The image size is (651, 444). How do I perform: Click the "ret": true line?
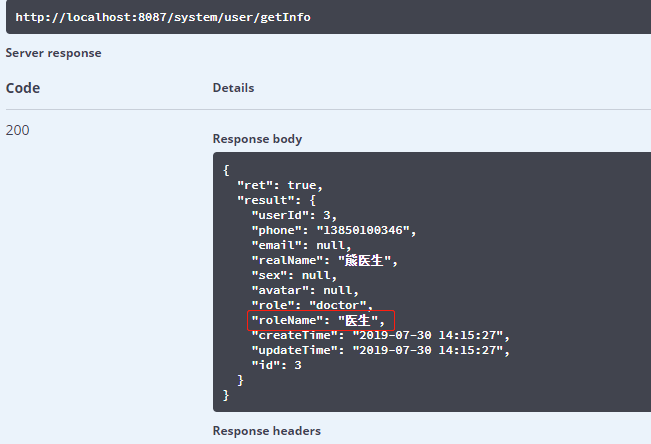(x=279, y=185)
